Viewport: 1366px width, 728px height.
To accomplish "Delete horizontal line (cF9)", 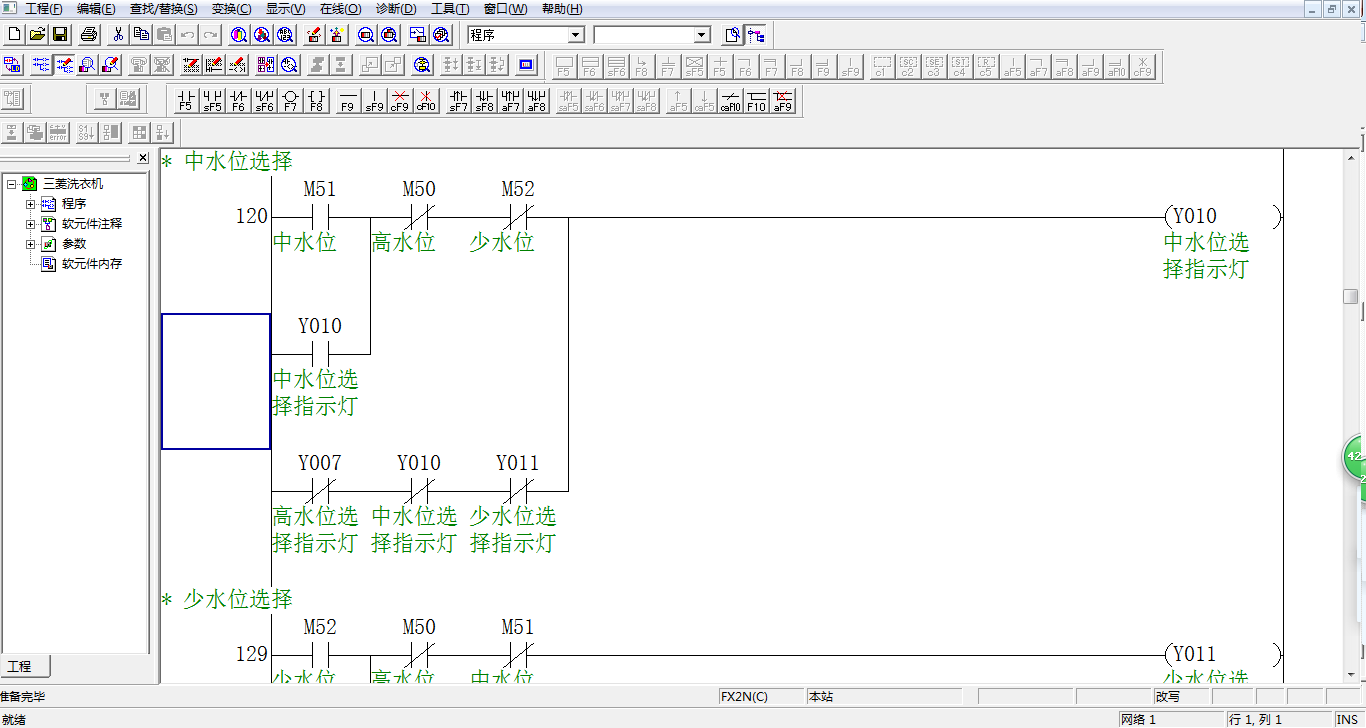I will point(400,100).
